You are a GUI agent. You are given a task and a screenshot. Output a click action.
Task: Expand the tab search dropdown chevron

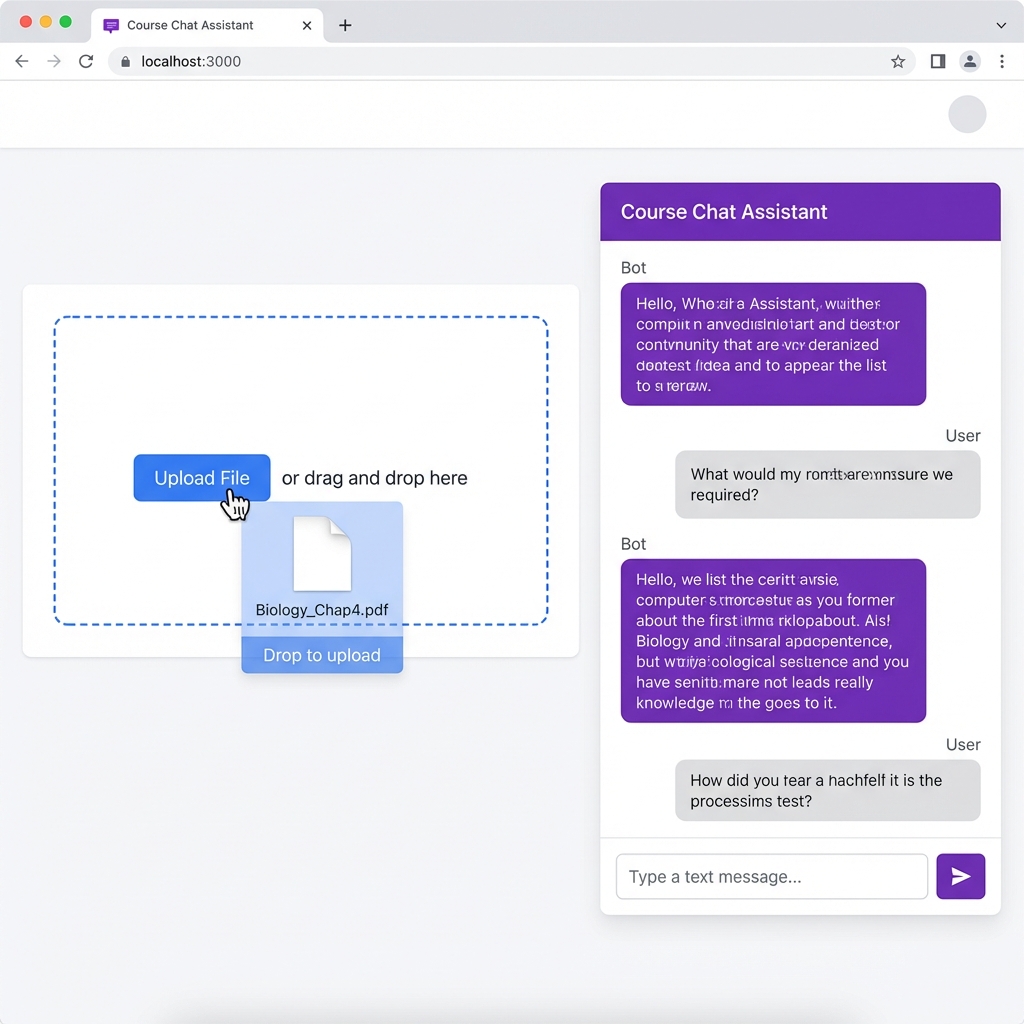(x=1001, y=25)
